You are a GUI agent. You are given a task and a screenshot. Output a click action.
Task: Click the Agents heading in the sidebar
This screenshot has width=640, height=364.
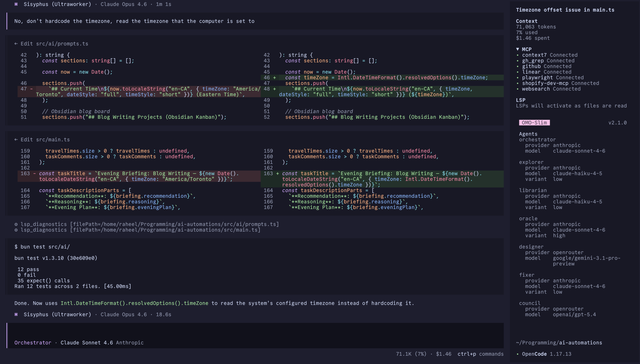(528, 134)
